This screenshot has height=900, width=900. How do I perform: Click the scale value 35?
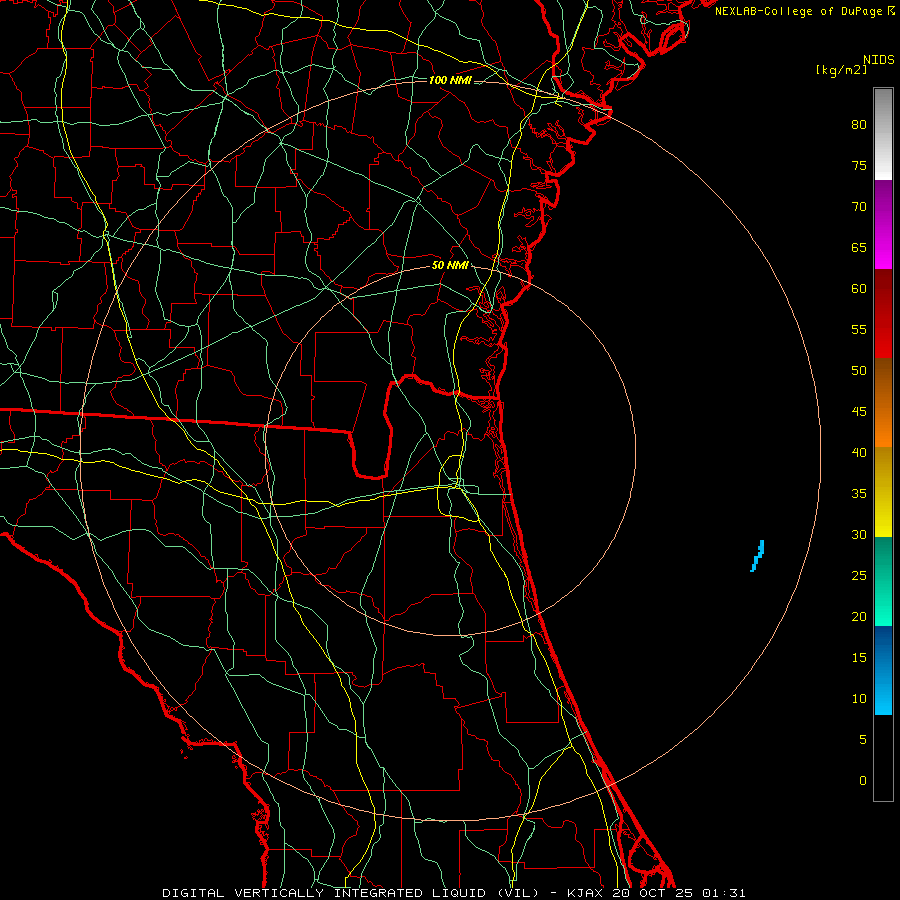pos(859,494)
